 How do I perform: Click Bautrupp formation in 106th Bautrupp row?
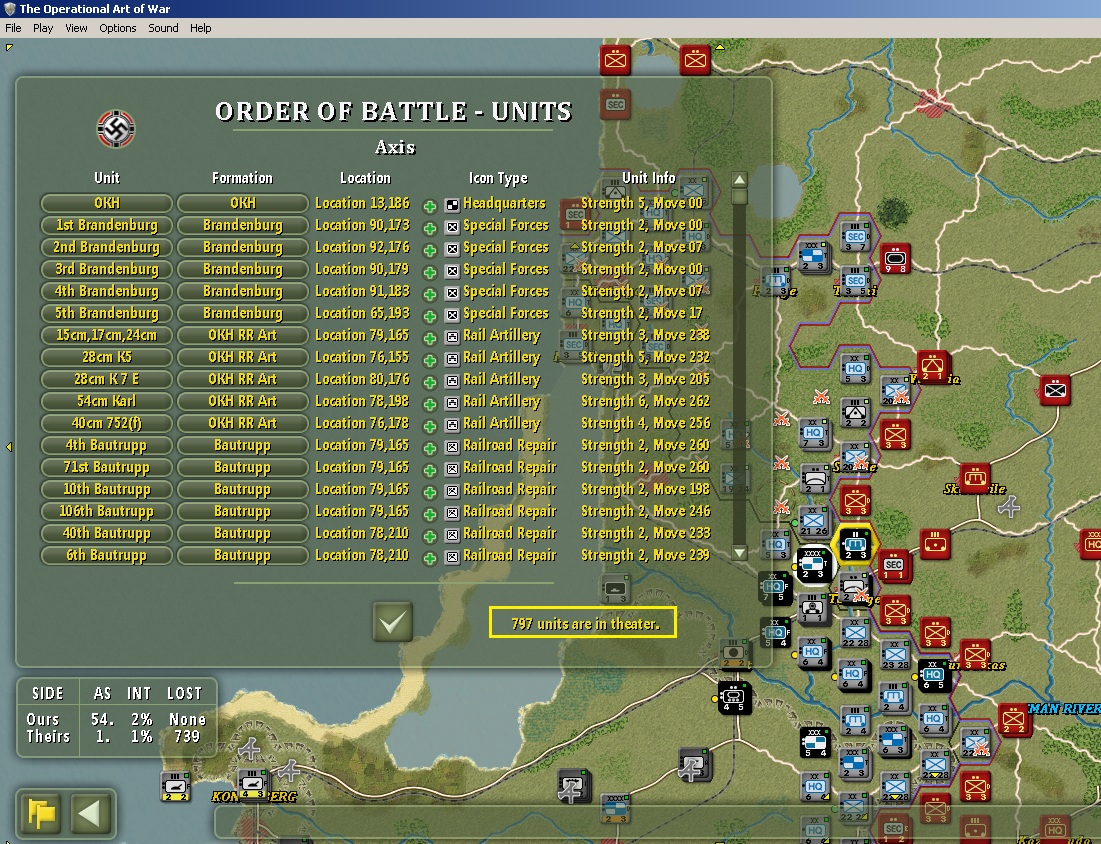tap(242, 511)
